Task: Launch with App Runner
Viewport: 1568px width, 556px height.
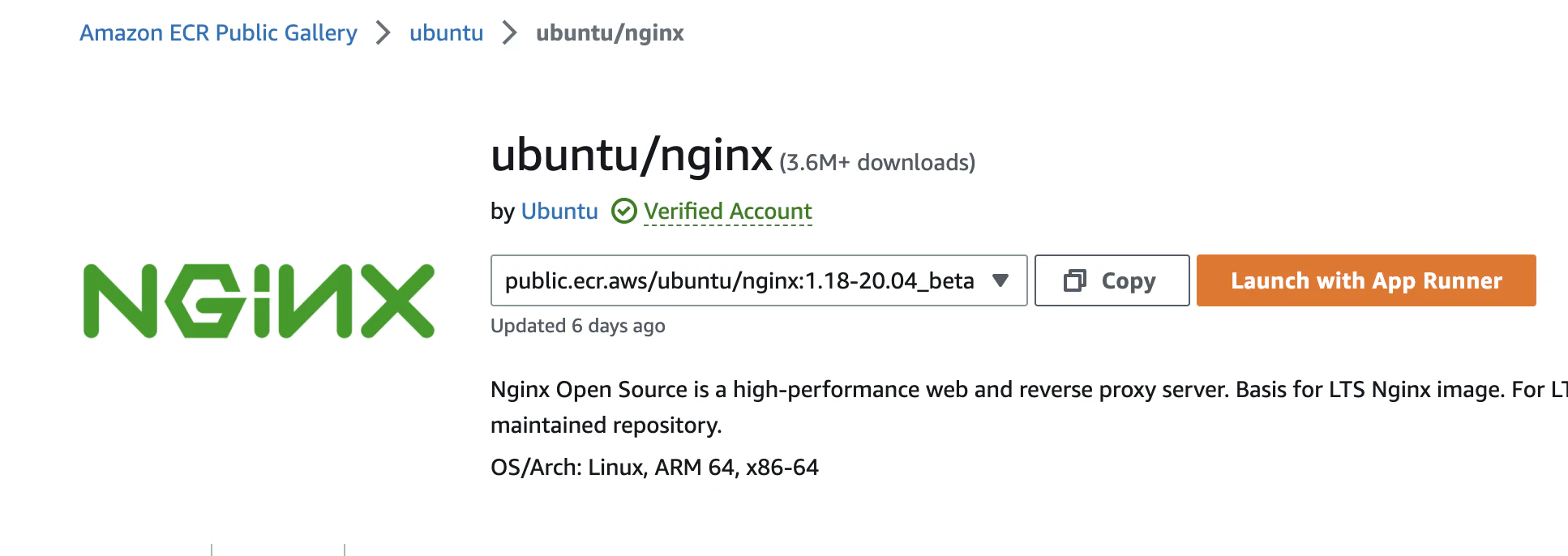Action: pyautogui.click(x=1366, y=280)
